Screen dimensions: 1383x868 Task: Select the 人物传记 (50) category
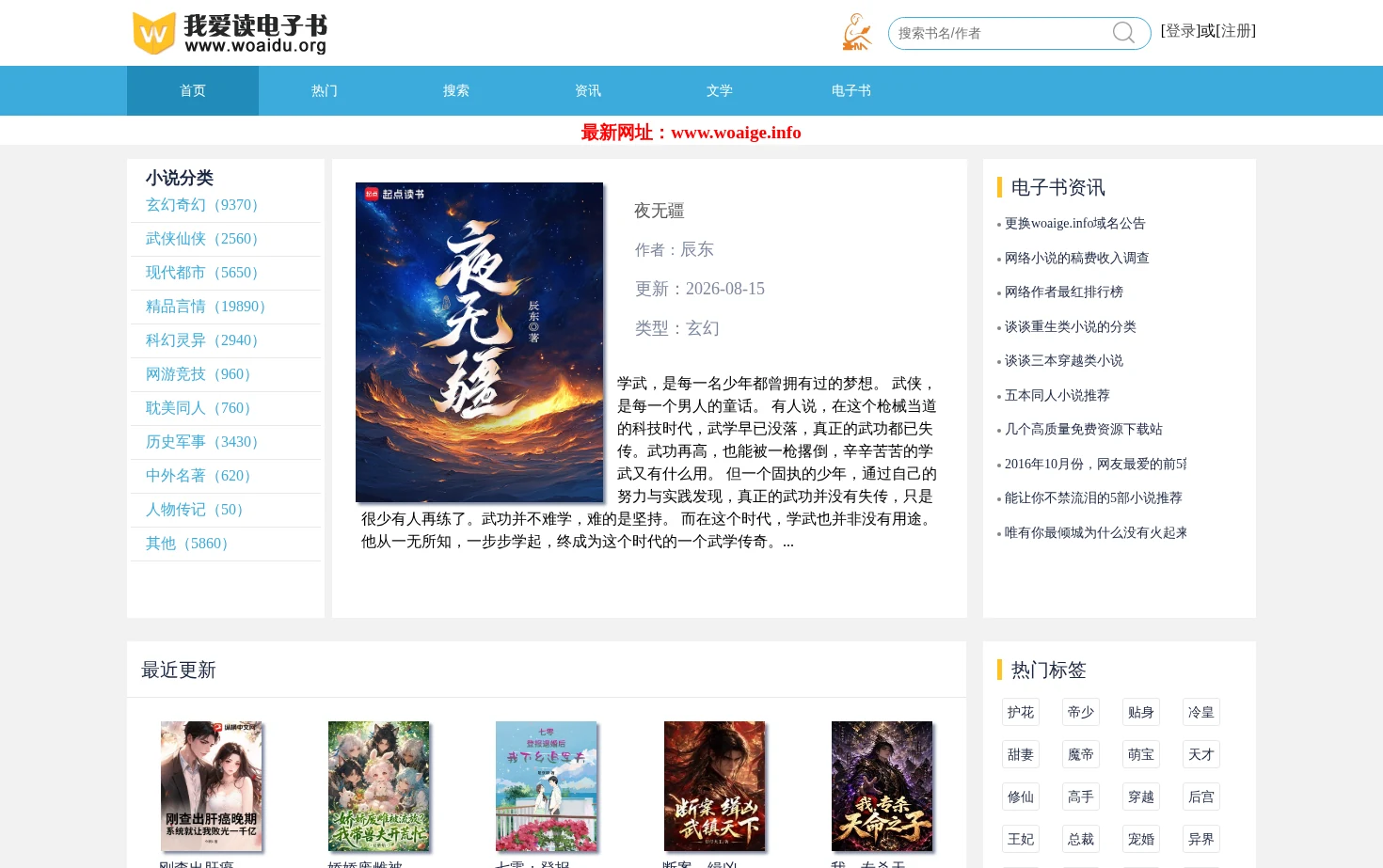198,510
